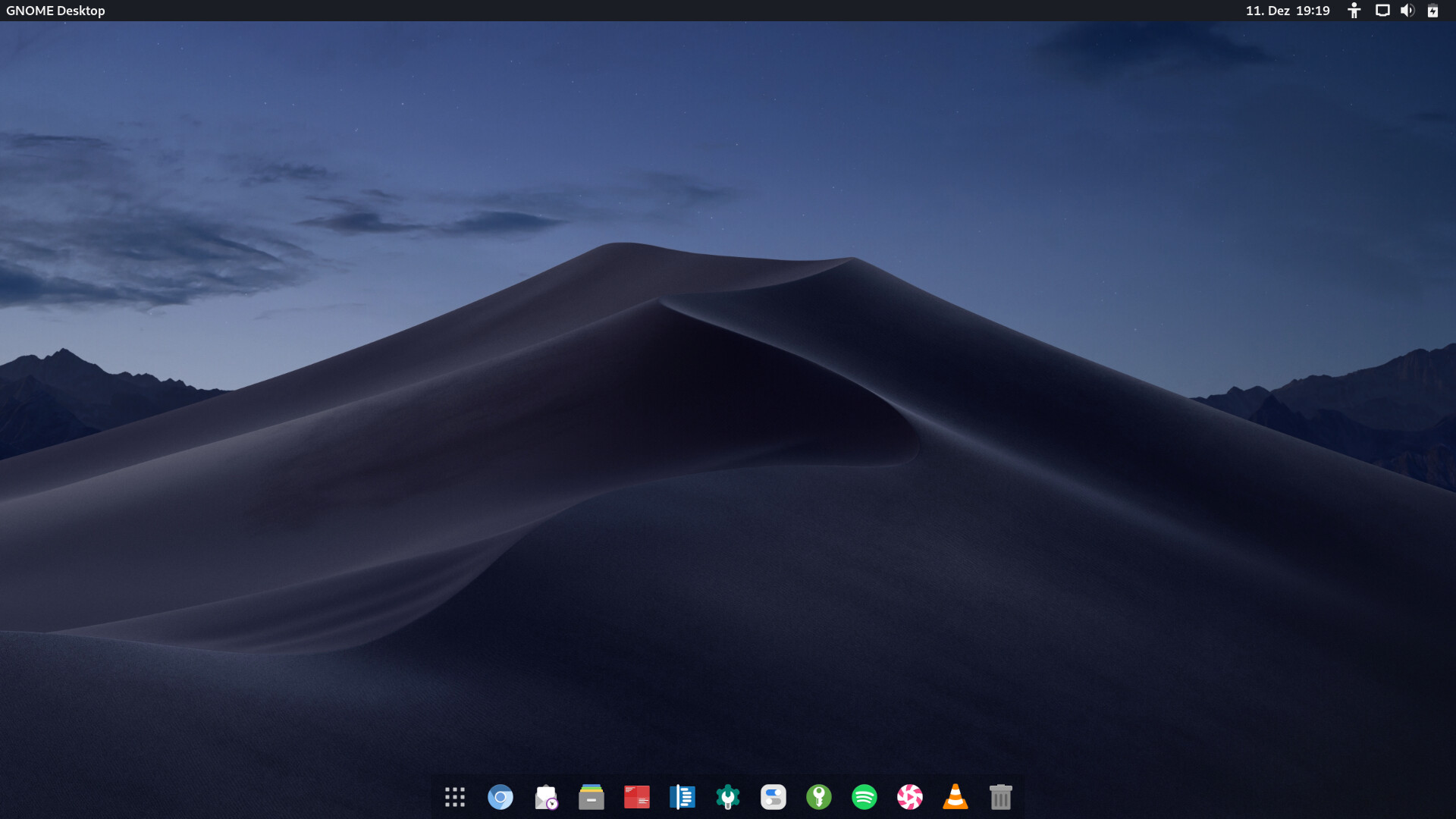Launch VLC media player cone icon
The image size is (1456, 819).
(x=955, y=797)
